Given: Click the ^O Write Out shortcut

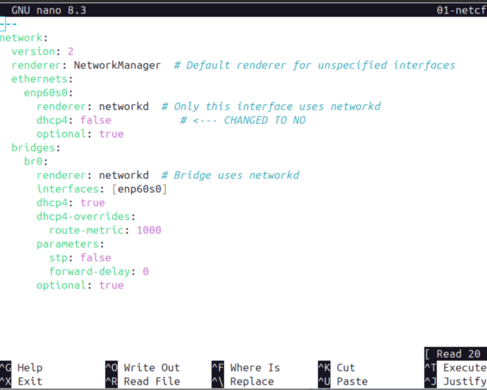Looking at the screenshot, I should [143, 367].
